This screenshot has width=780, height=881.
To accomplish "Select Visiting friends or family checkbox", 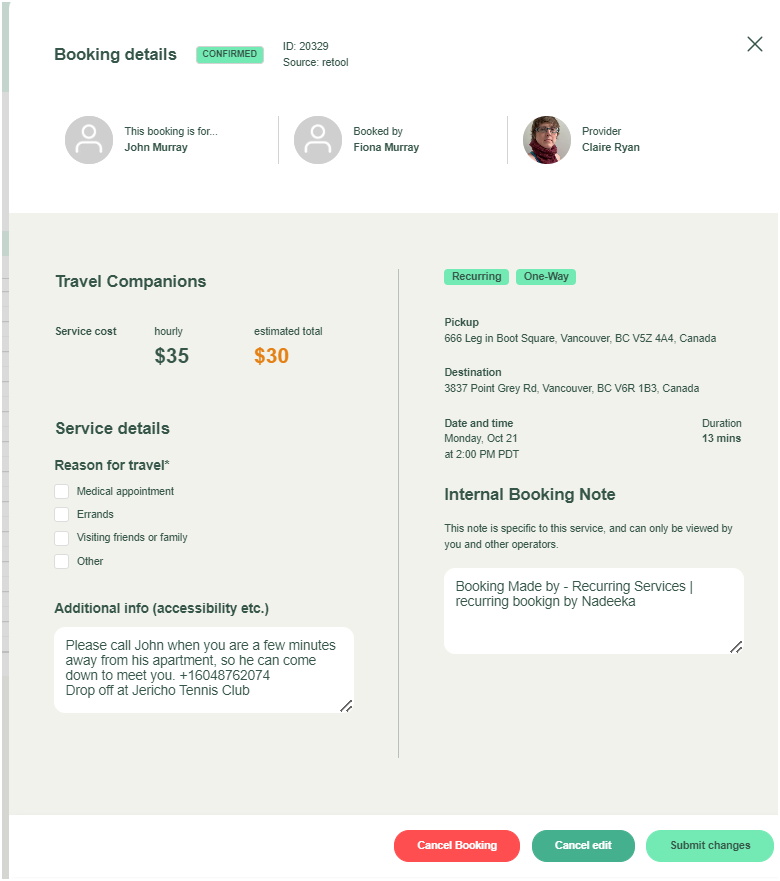I will [62, 538].
